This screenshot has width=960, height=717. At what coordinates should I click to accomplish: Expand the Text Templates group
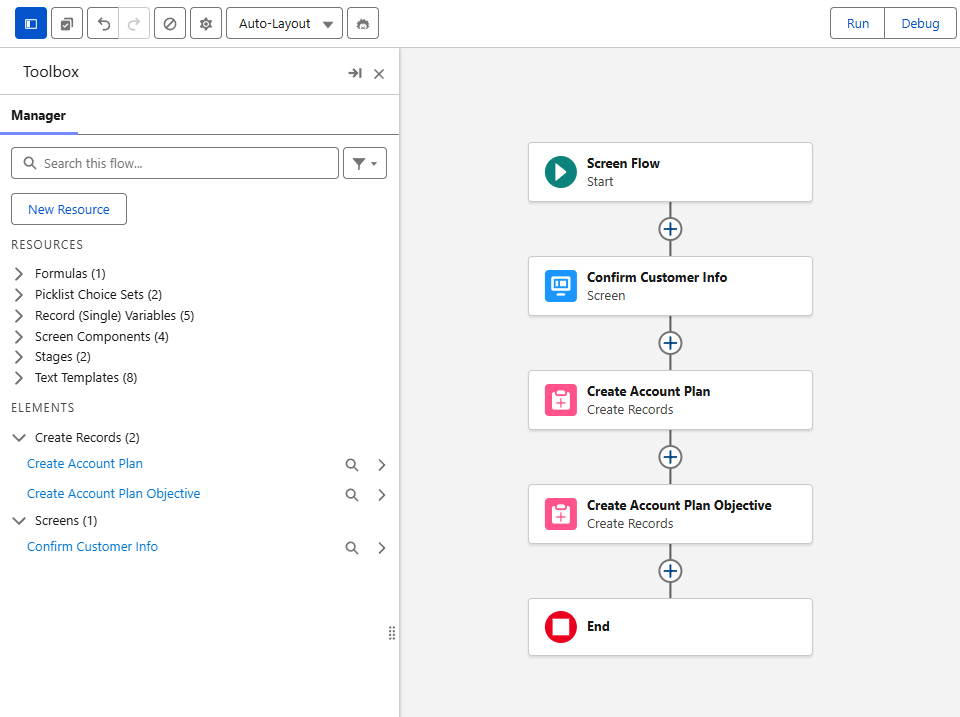coord(19,378)
